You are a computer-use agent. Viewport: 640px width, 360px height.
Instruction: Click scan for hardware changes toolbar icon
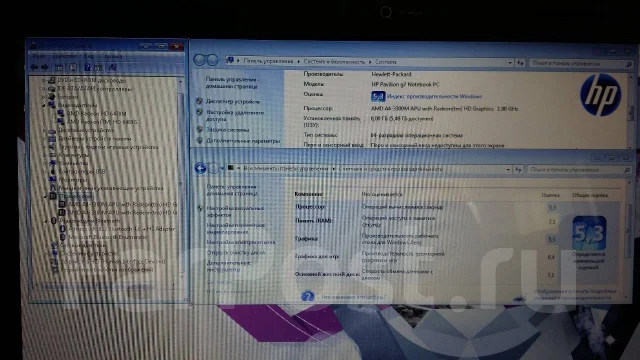point(112,67)
